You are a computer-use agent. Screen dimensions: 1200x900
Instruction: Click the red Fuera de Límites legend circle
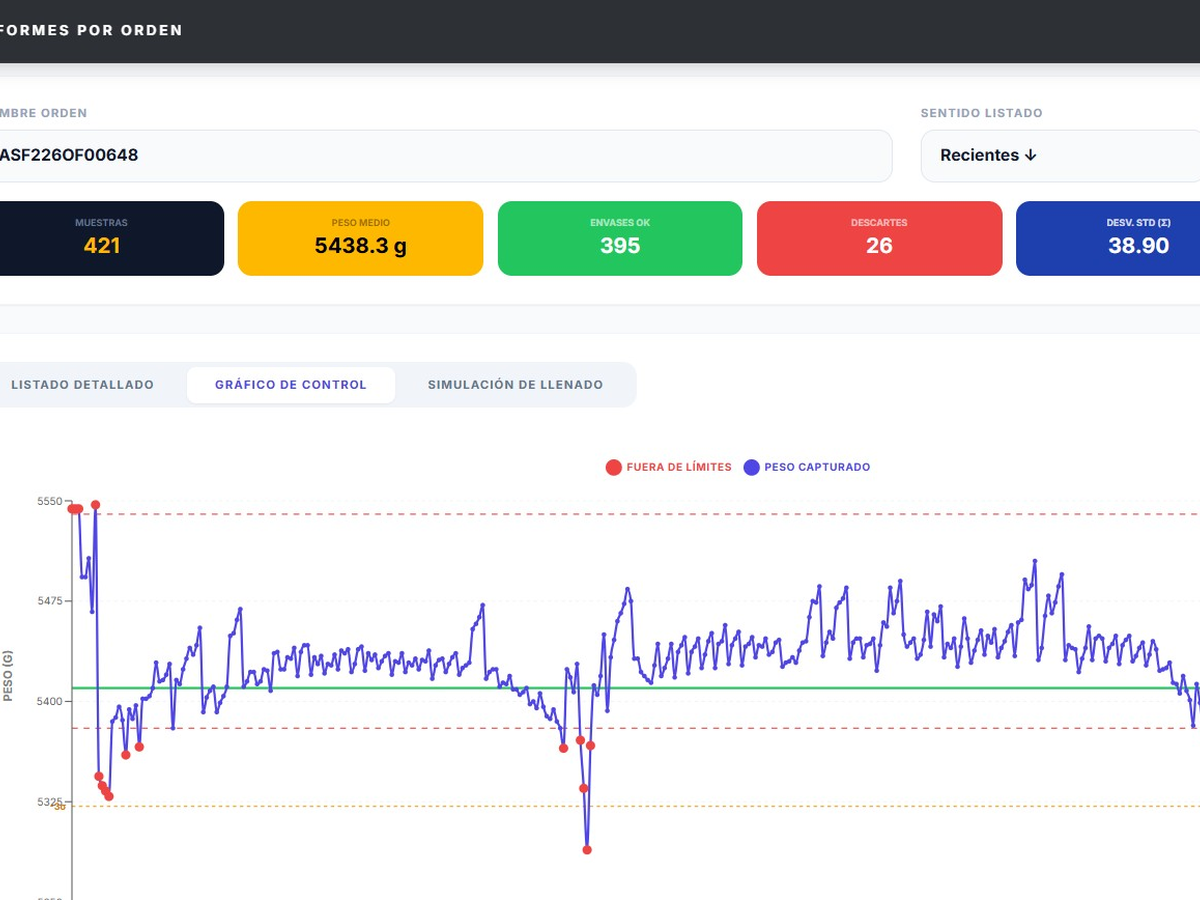click(x=613, y=467)
